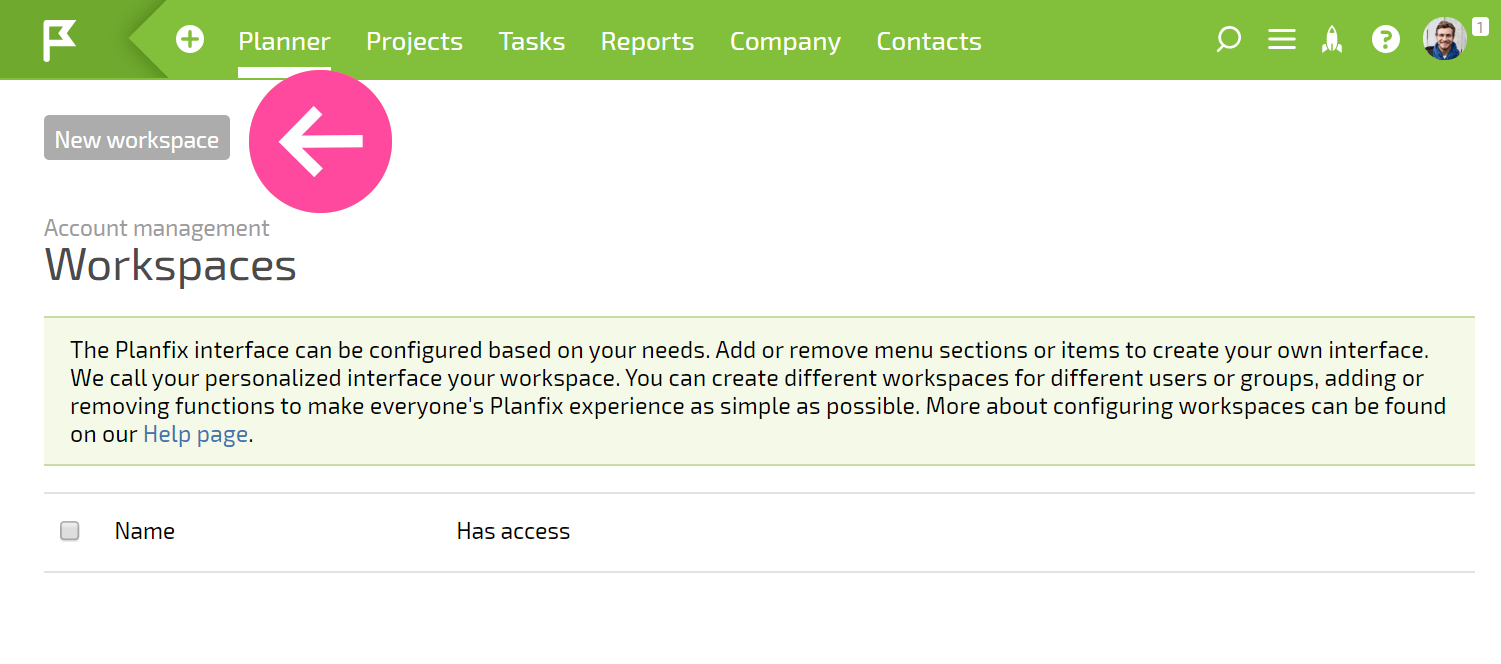This screenshot has height=664, width=1501.
Task: Click the Has access column header
Action: coord(513,531)
